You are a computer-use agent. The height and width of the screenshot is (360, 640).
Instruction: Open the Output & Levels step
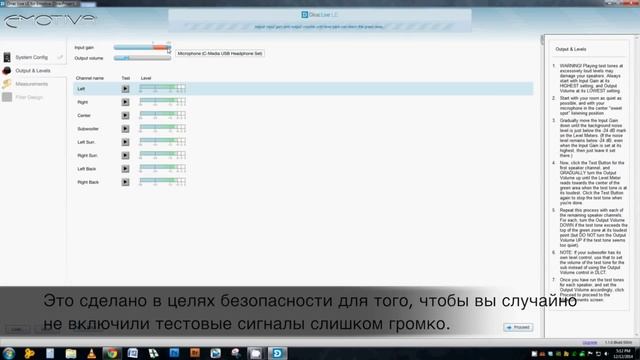(x=33, y=71)
